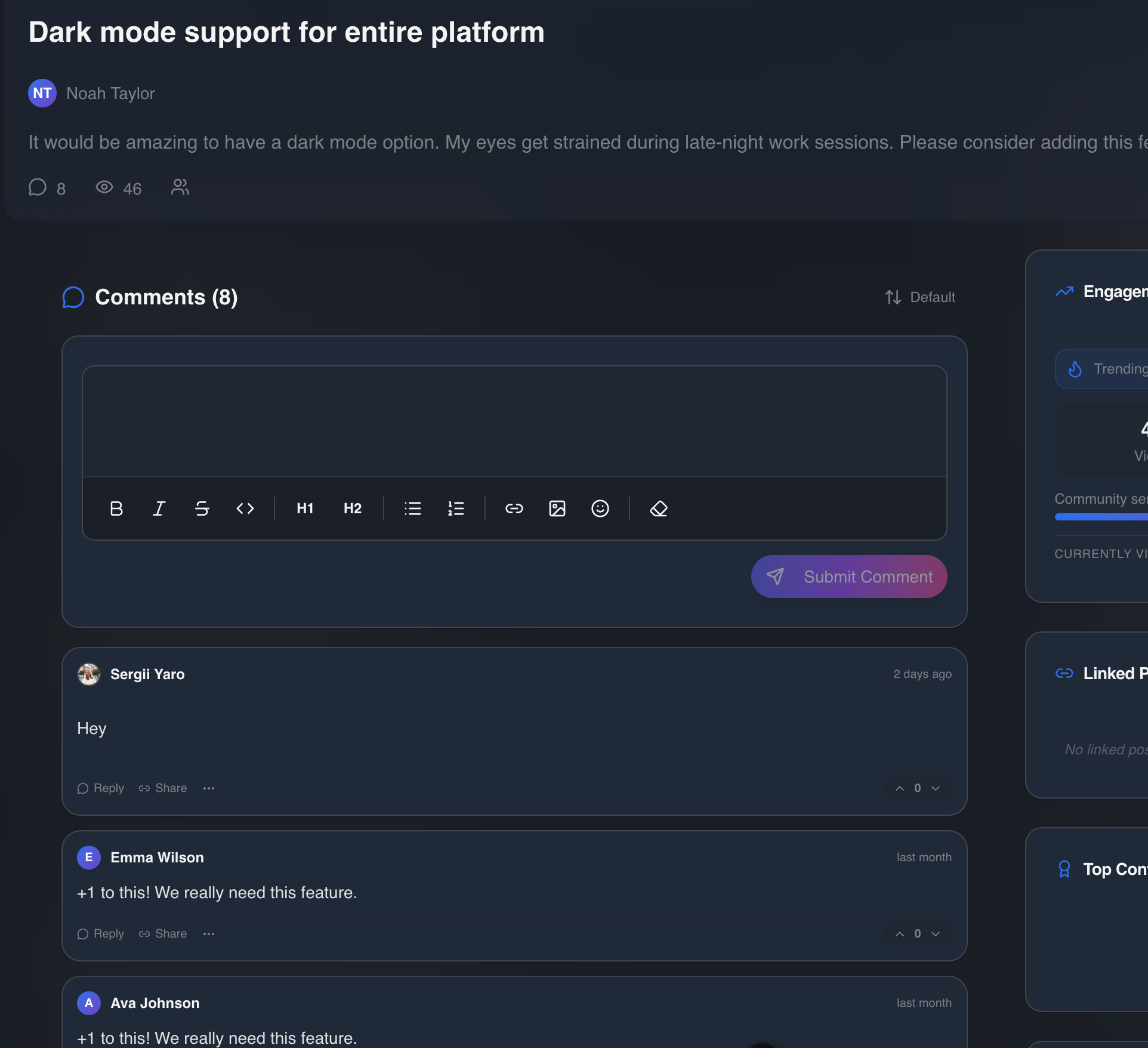
Task: Upvote Sergii Yaro's comment
Action: point(900,788)
